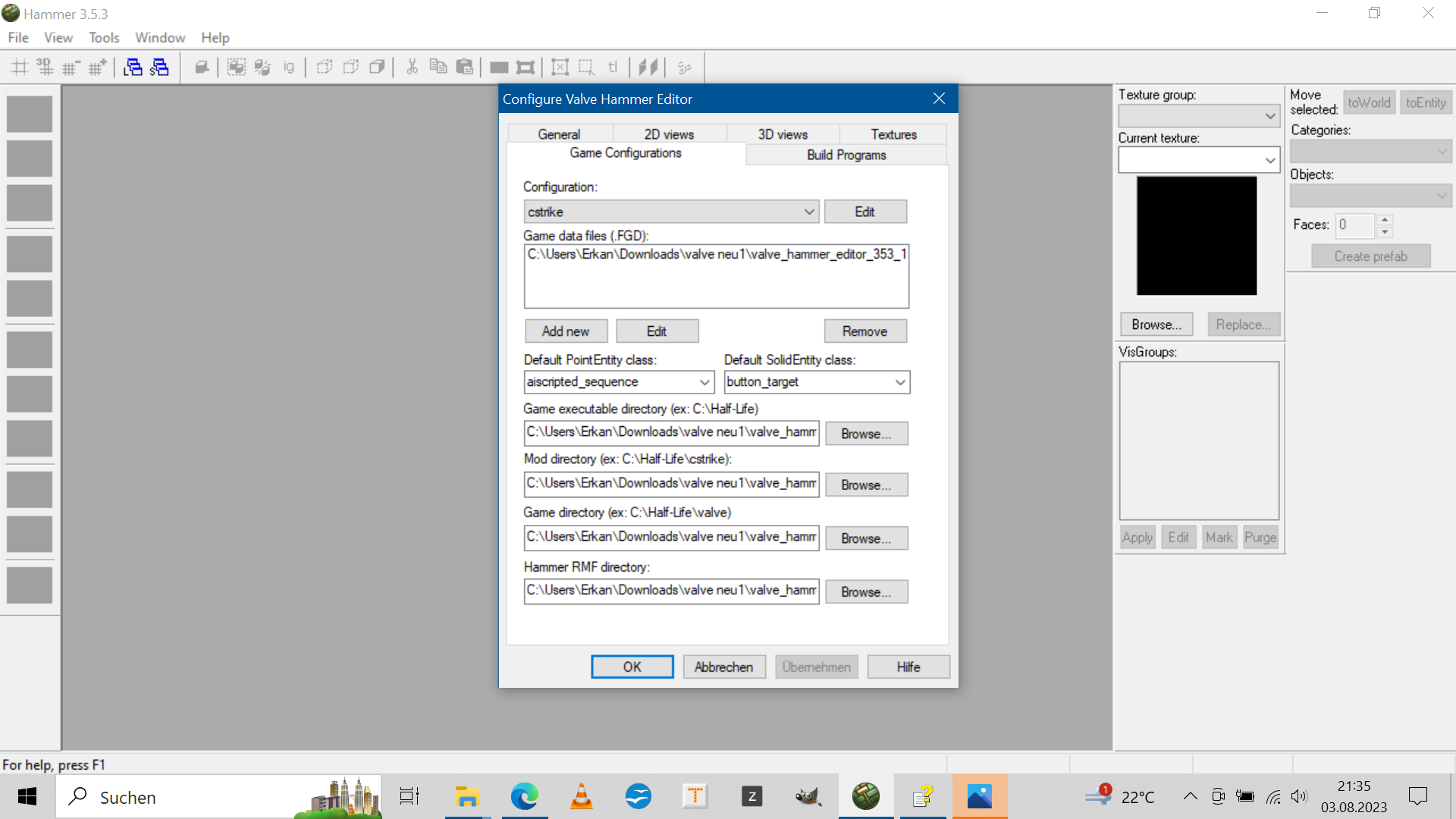Viewport: 1456px width, 819px height.
Task: Click Browse for Hammer RMF directory
Action: pyautogui.click(x=866, y=592)
